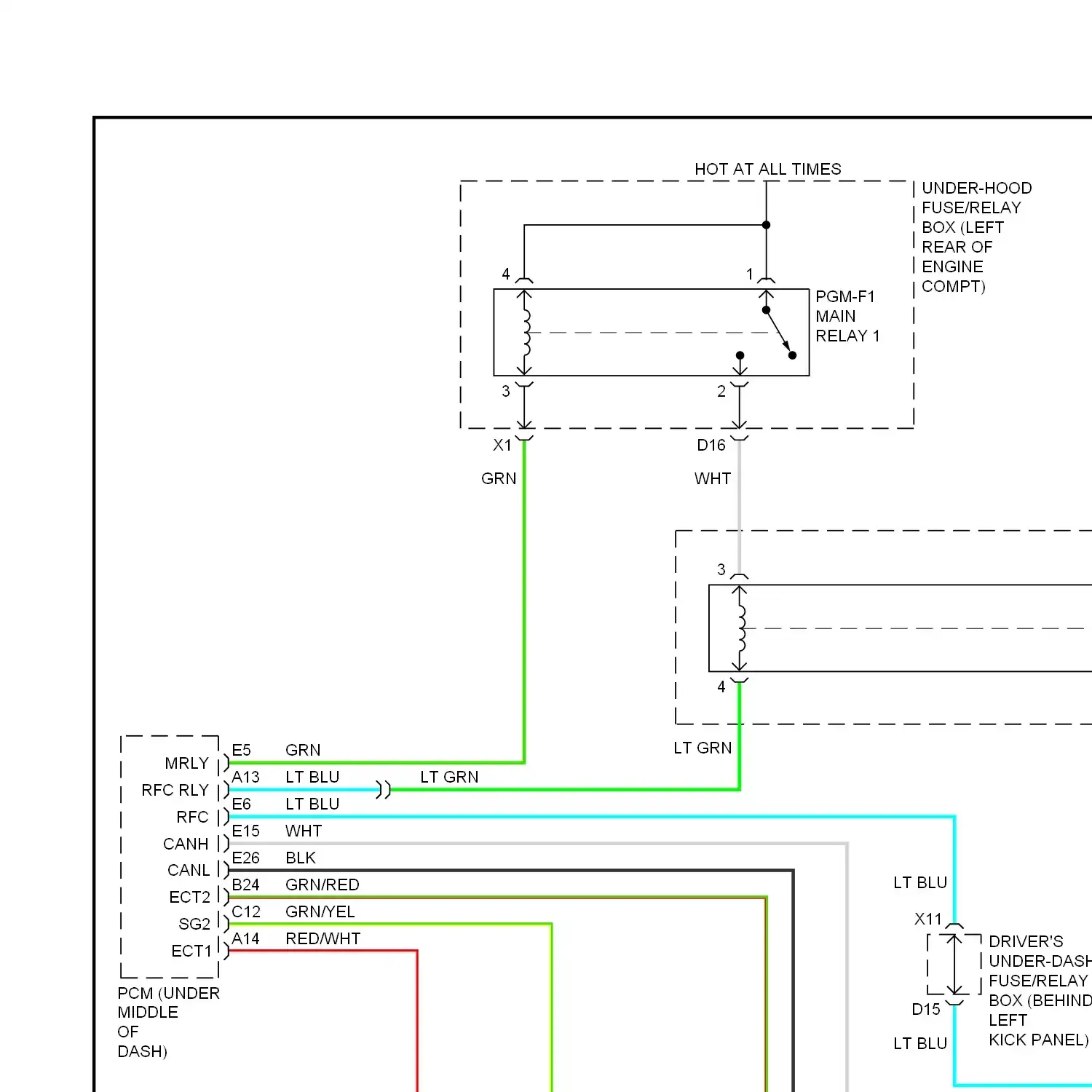Select terminal C12 on the PCM
This screenshot has width=1092, height=1092.
pyautogui.click(x=246, y=911)
